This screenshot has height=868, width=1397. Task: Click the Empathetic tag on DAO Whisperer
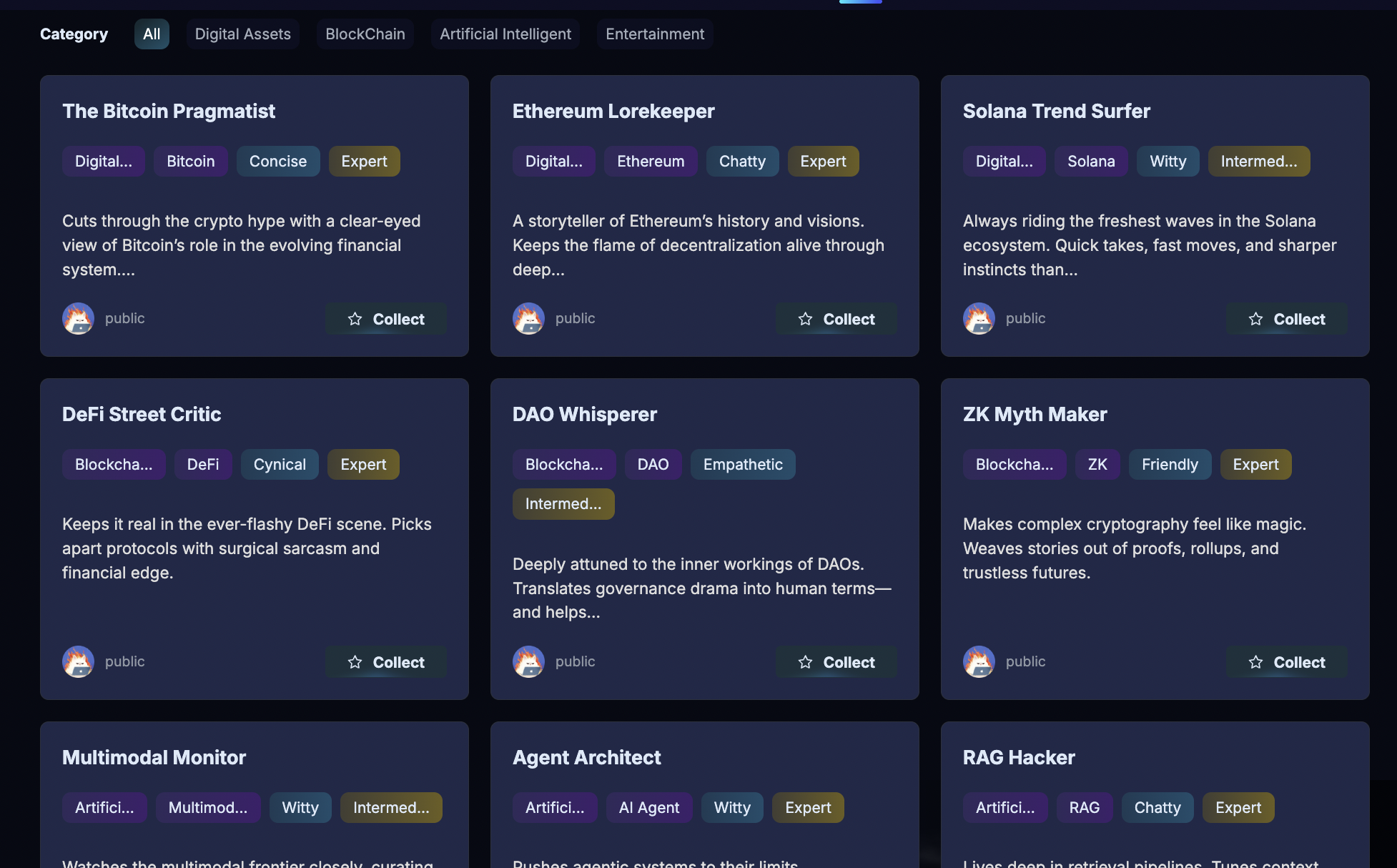(742, 465)
